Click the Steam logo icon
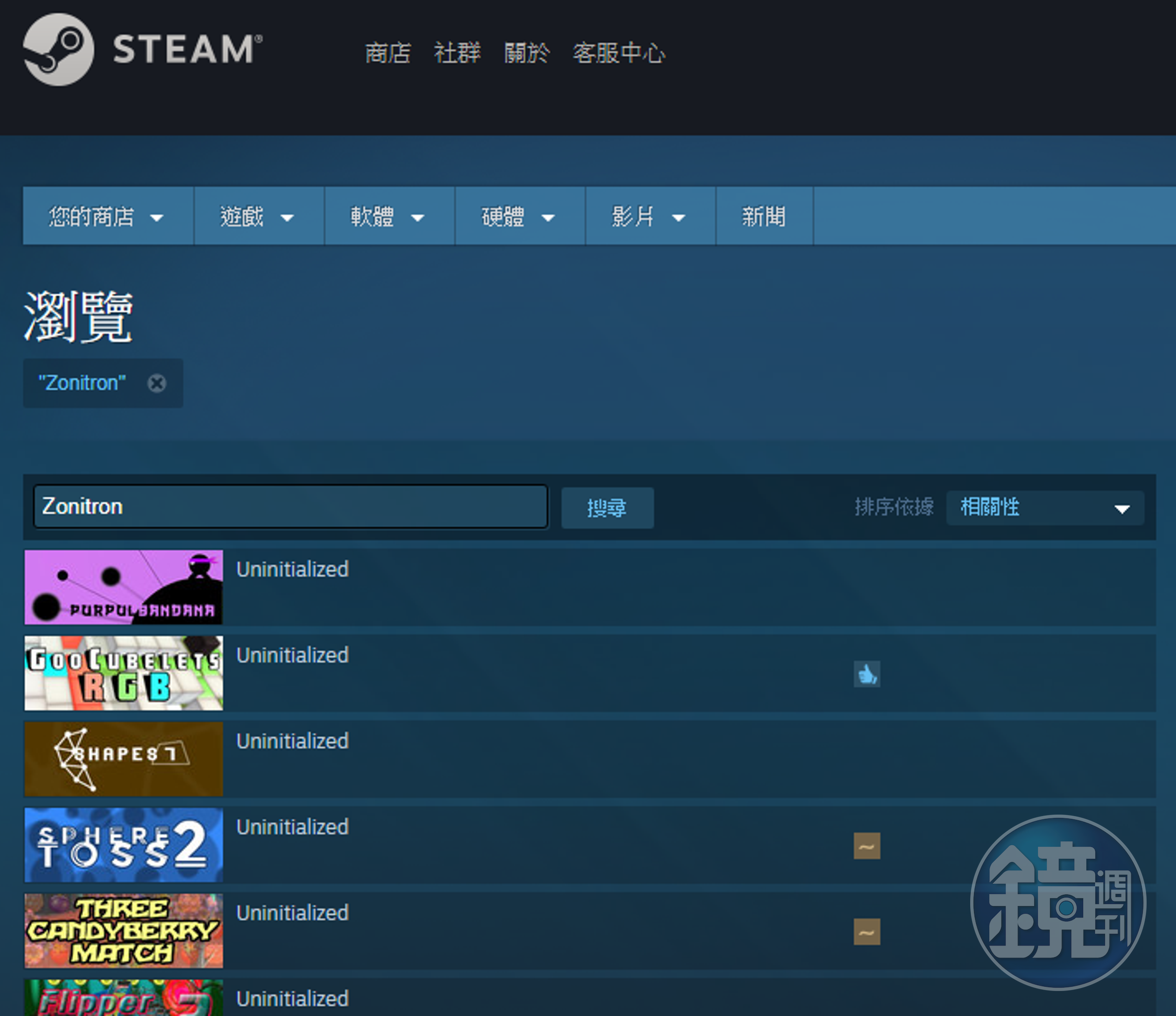The image size is (1176, 1016). point(58,50)
